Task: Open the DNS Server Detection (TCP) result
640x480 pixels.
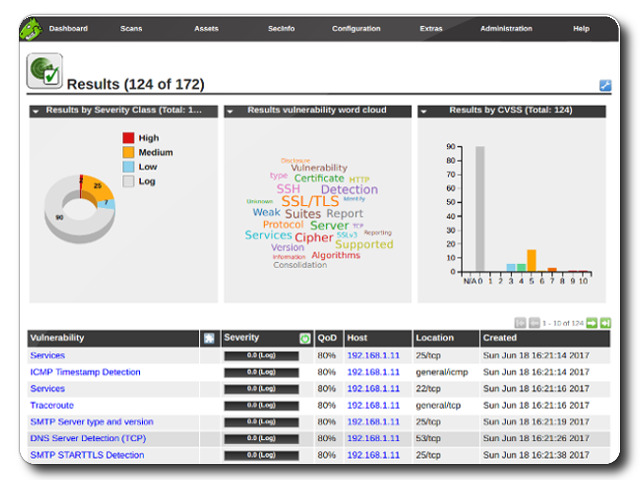Action: (x=88, y=438)
